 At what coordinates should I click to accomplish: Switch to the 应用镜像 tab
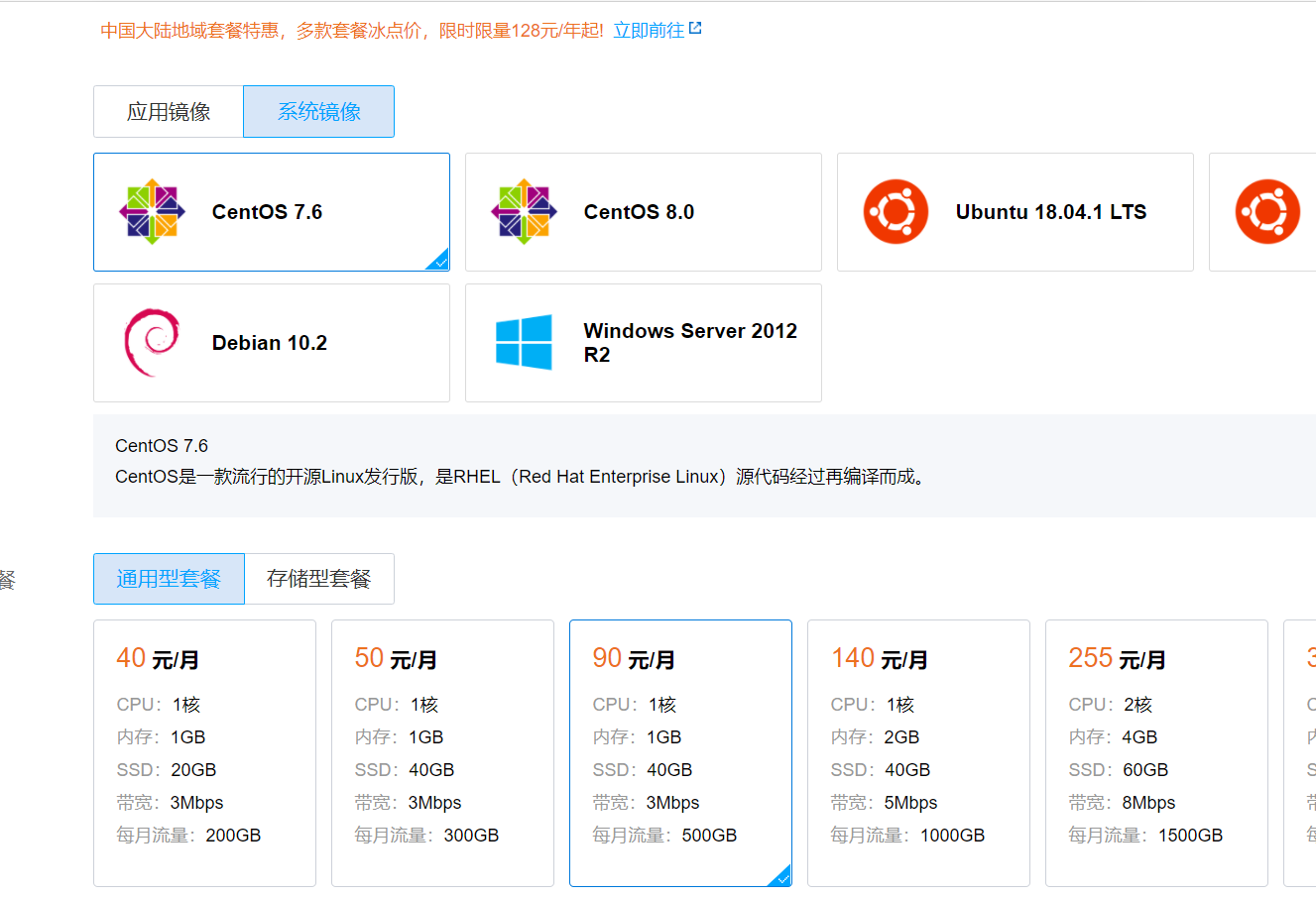(169, 112)
